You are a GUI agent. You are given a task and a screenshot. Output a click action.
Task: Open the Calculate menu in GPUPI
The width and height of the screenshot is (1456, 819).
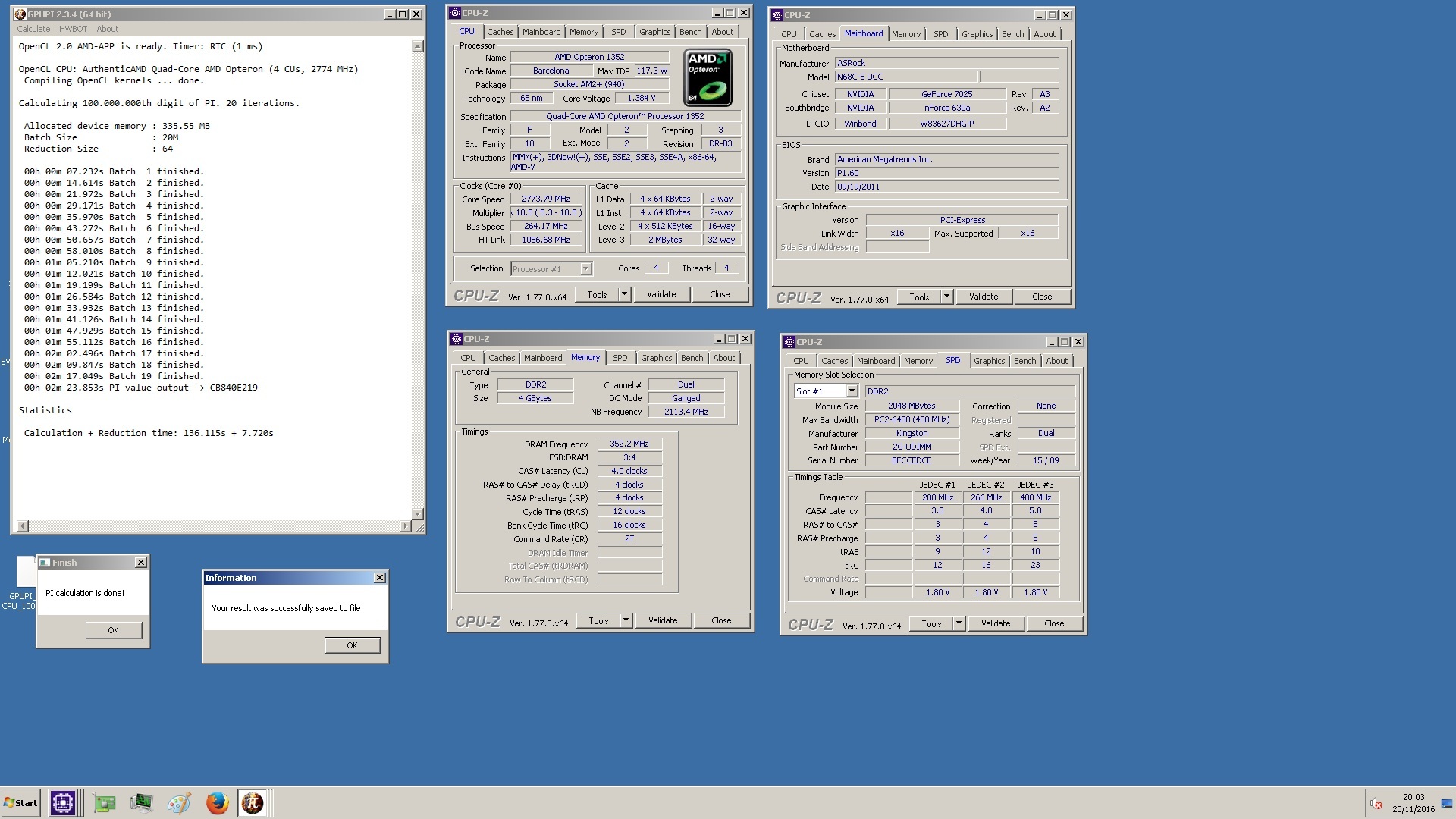point(33,29)
